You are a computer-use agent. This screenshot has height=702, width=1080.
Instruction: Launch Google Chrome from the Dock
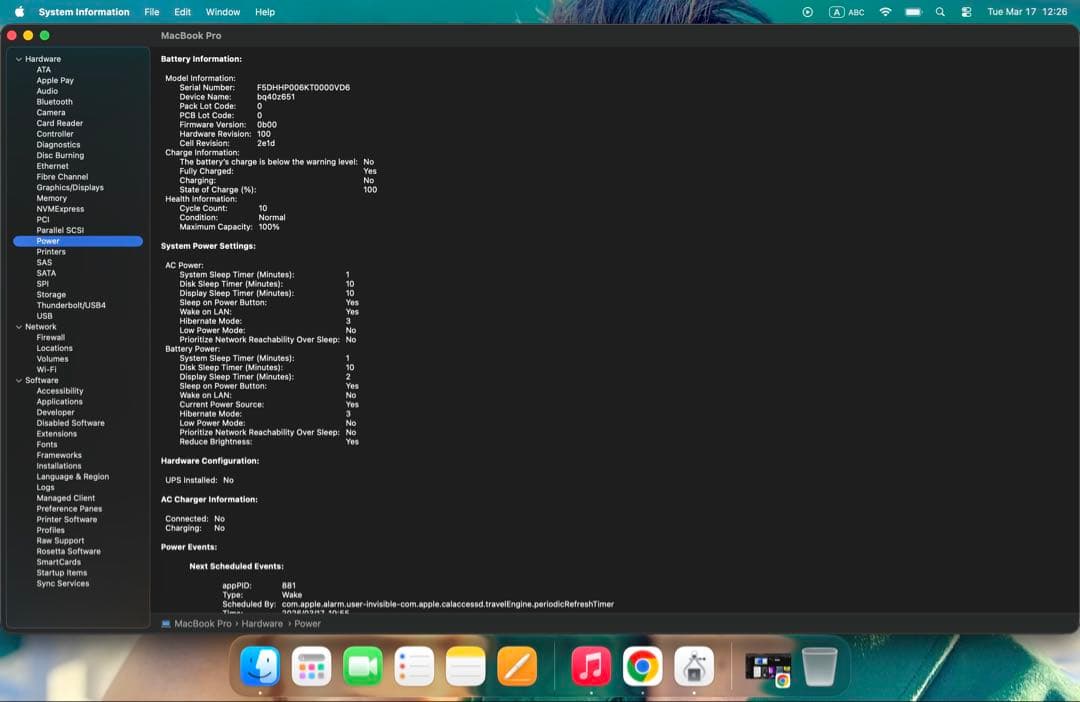coord(642,665)
